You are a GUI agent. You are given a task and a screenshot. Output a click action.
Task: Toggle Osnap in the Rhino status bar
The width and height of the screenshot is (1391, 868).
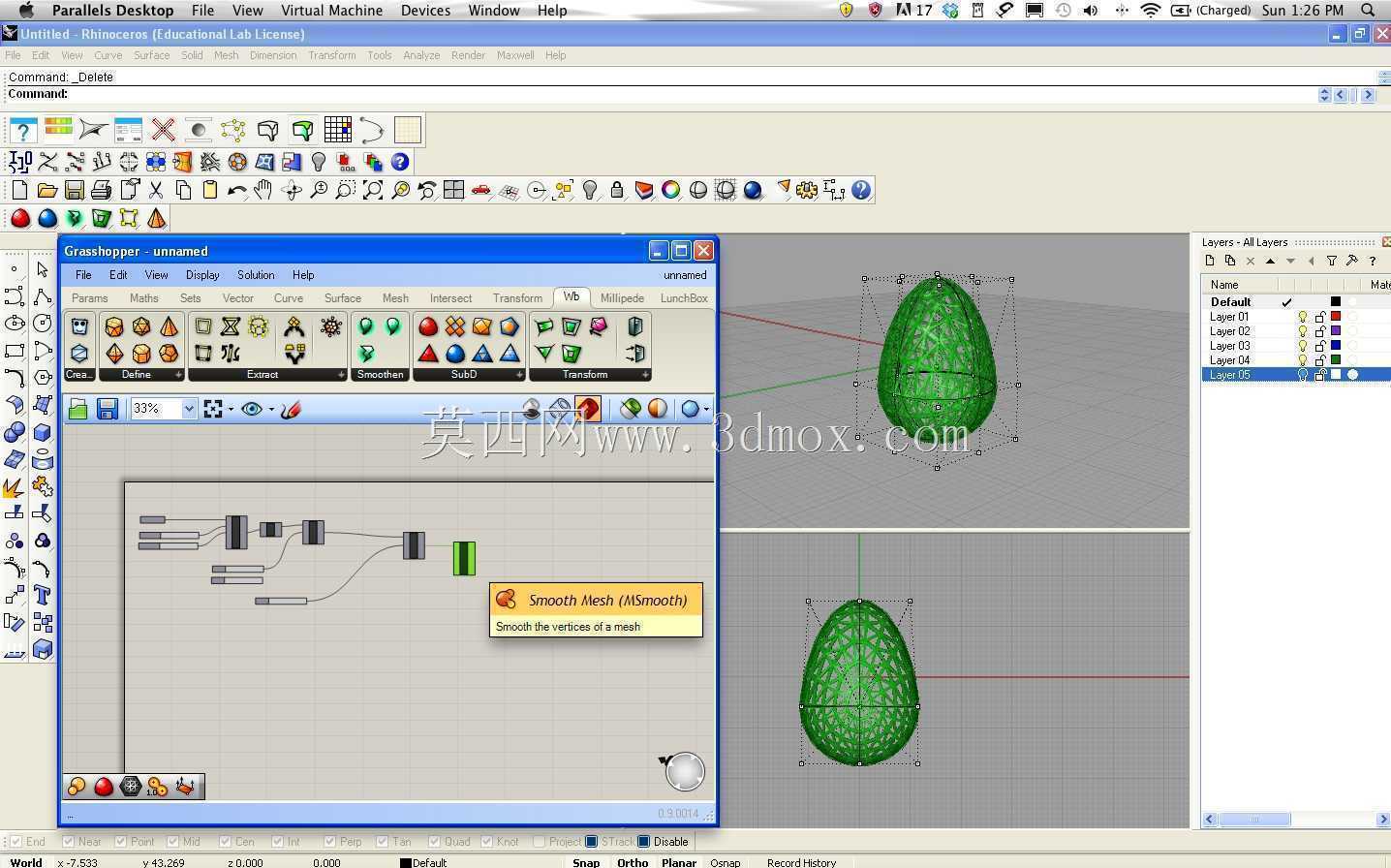[725, 862]
